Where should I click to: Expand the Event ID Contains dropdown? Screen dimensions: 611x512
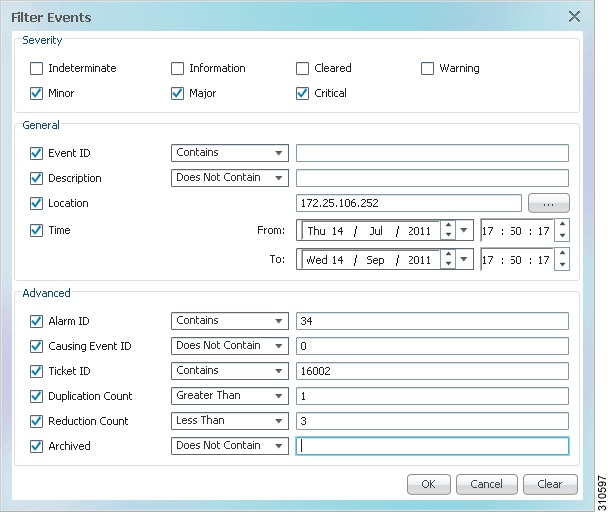pyautogui.click(x=230, y=153)
